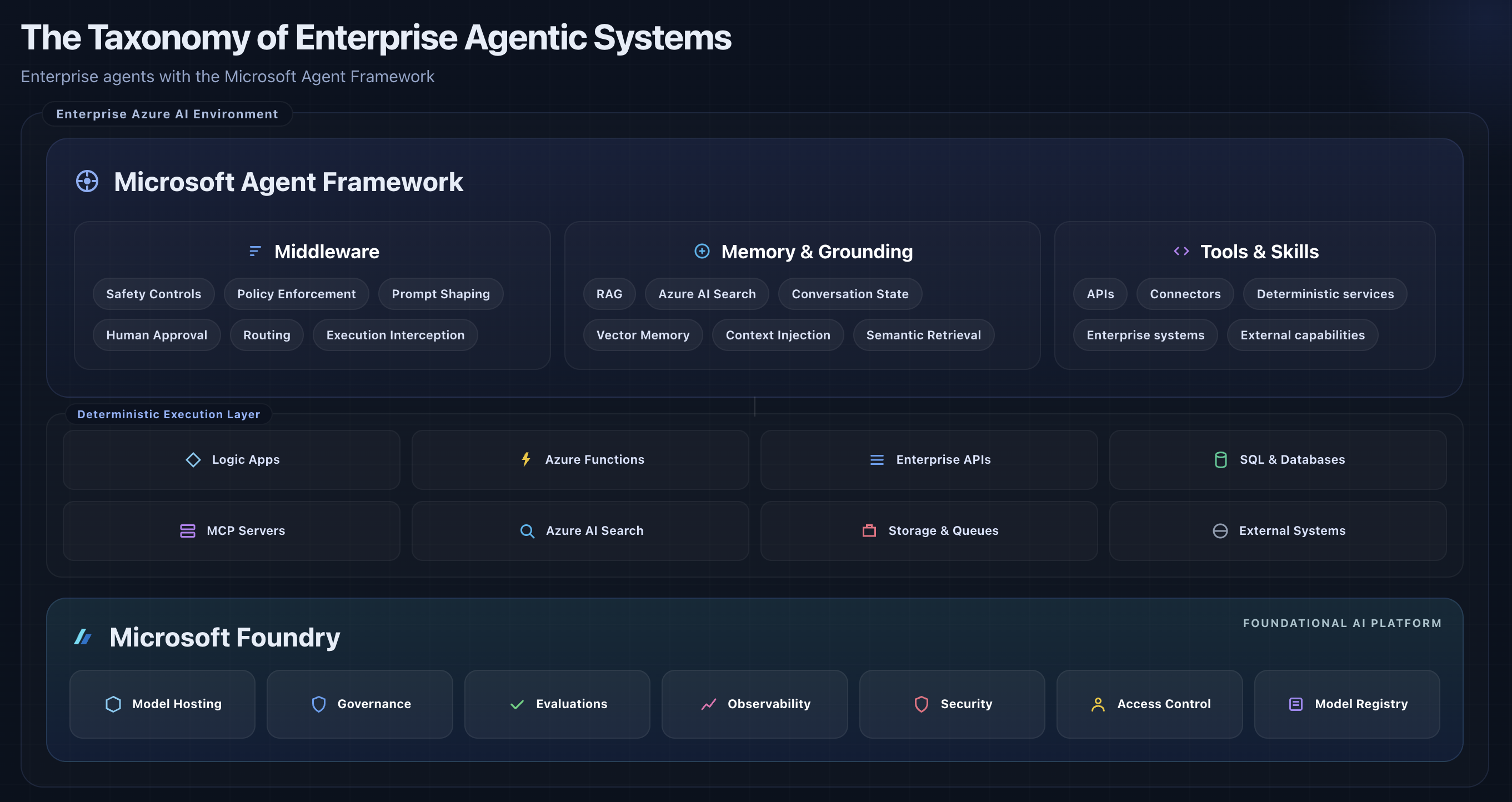Click the 'Azure Functions' label text
The width and height of the screenshot is (1512, 802).
pos(594,460)
